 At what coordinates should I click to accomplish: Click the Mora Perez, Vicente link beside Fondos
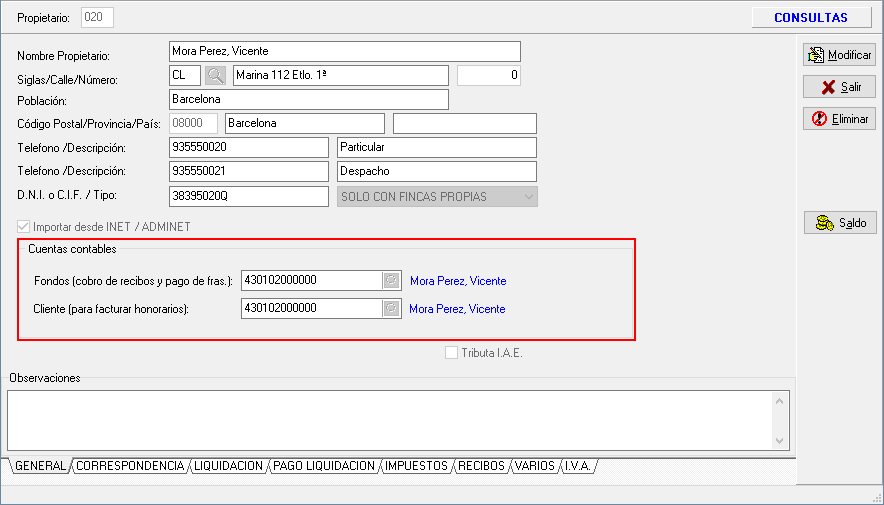(458, 281)
